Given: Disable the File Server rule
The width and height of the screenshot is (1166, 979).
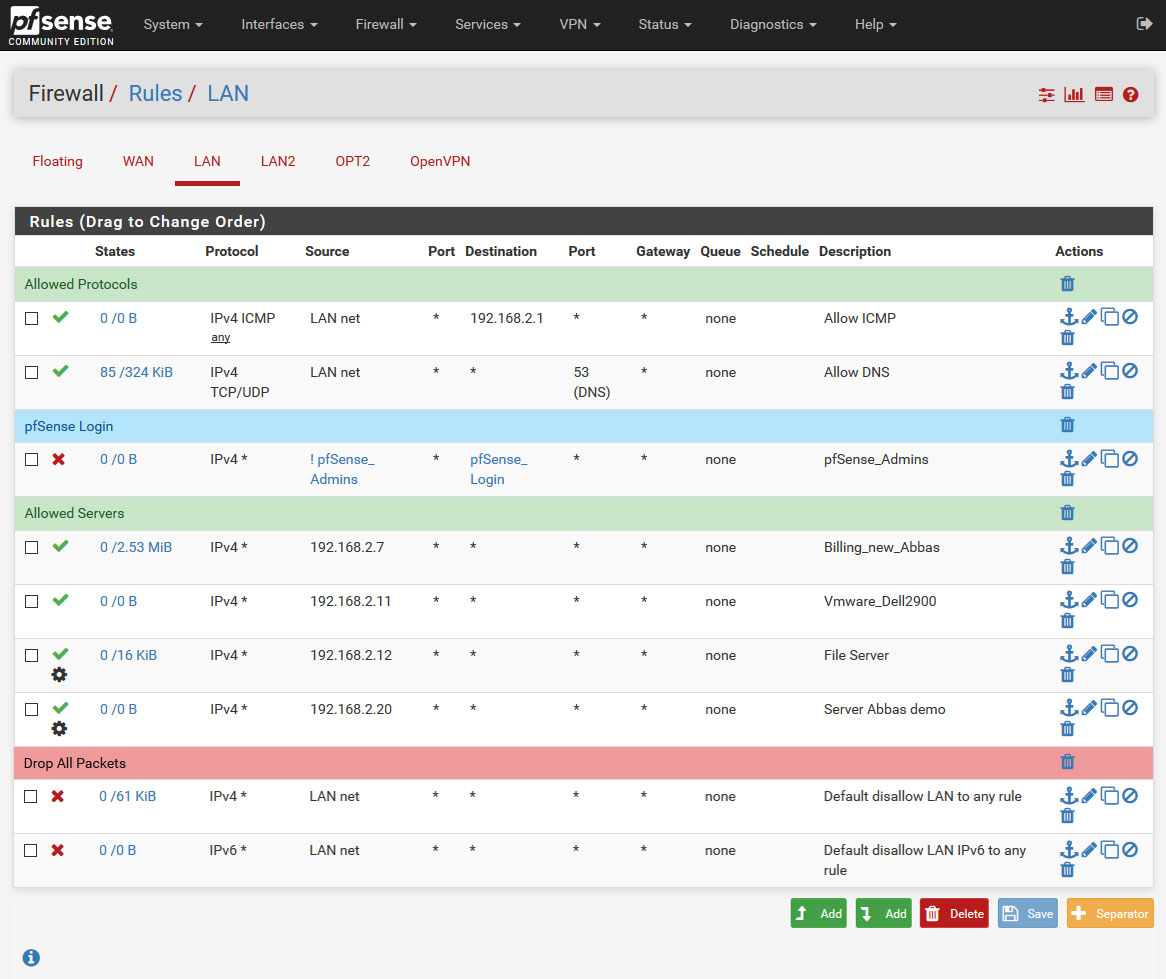Looking at the screenshot, I should pyautogui.click(x=1130, y=653).
